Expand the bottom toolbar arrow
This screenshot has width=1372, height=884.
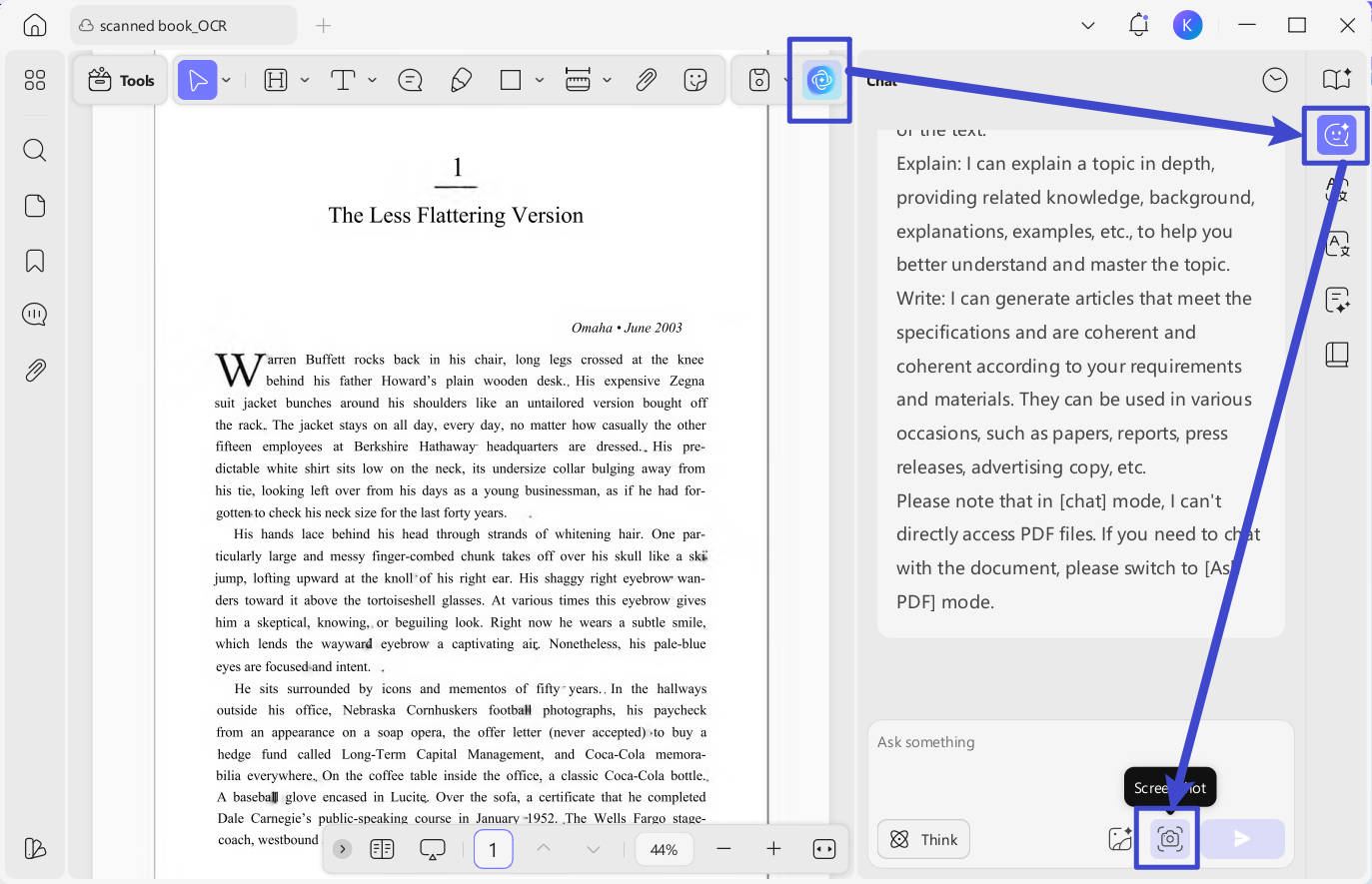343,849
